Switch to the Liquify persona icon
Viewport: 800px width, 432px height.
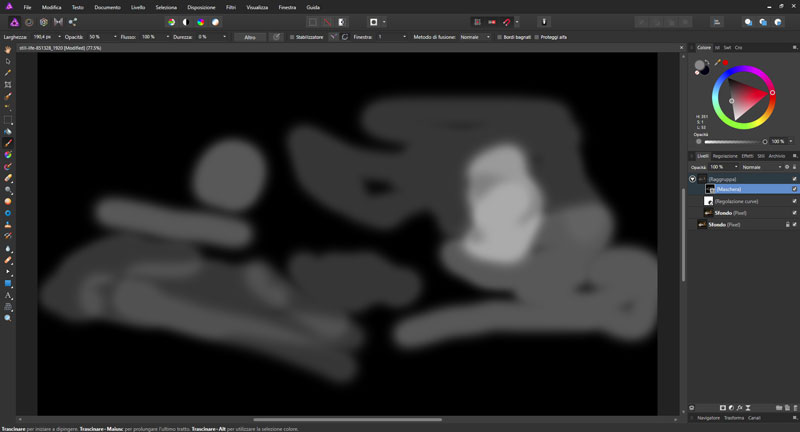pos(29,22)
